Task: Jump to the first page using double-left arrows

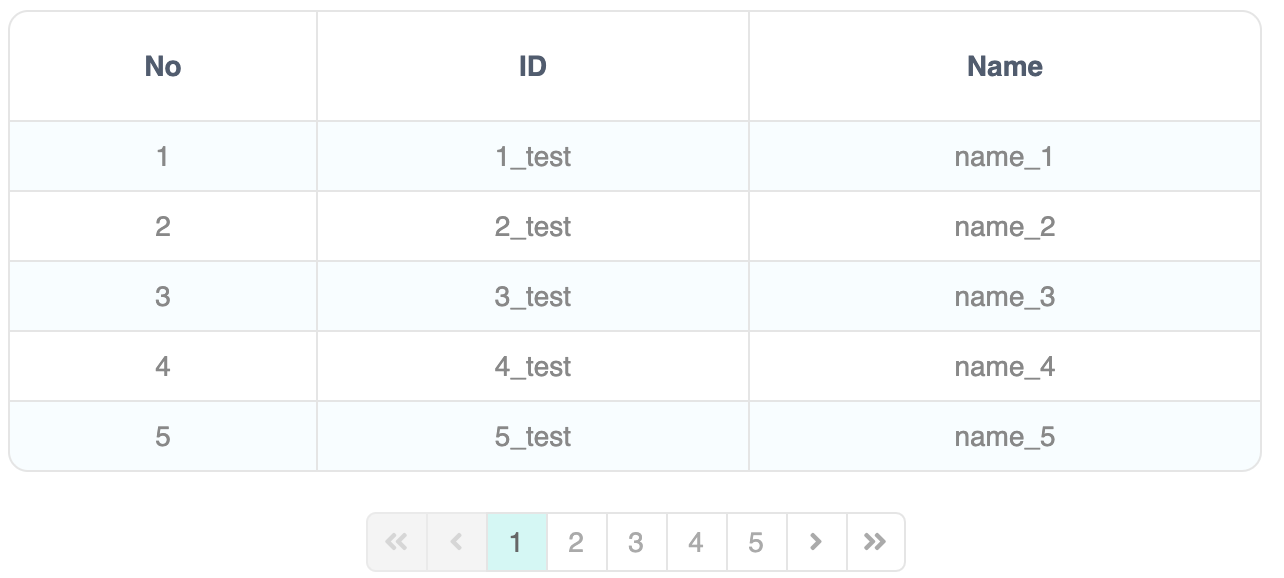Action: [396, 542]
